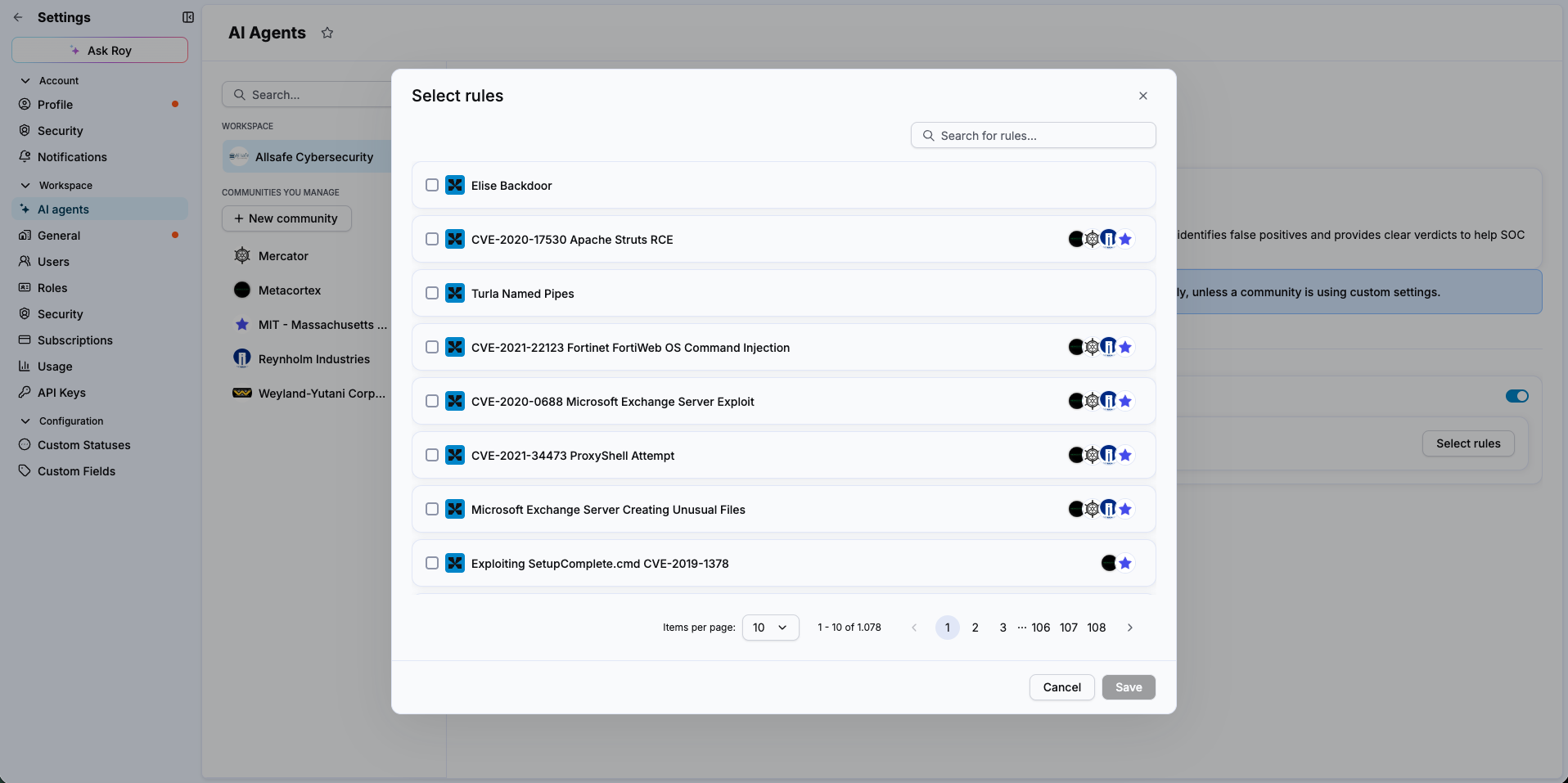Check the CVE-2020-0688 Exchange Server Exploit checkbox
The image size is (1568, 783).
click(432, 402)
